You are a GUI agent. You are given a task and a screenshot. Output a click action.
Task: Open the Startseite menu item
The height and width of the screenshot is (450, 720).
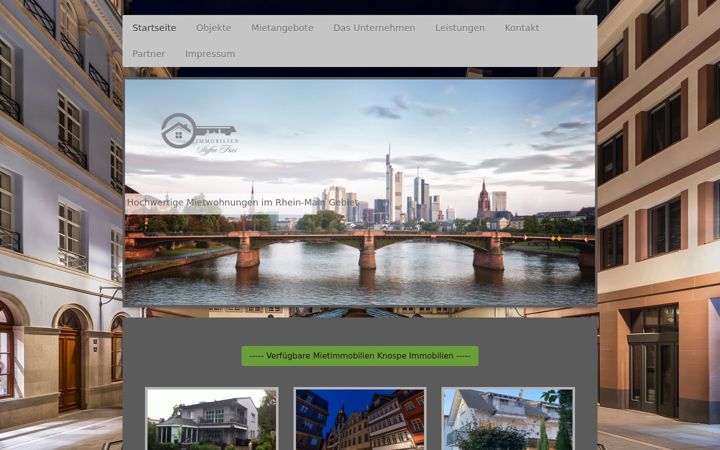(x=154, y=28)
